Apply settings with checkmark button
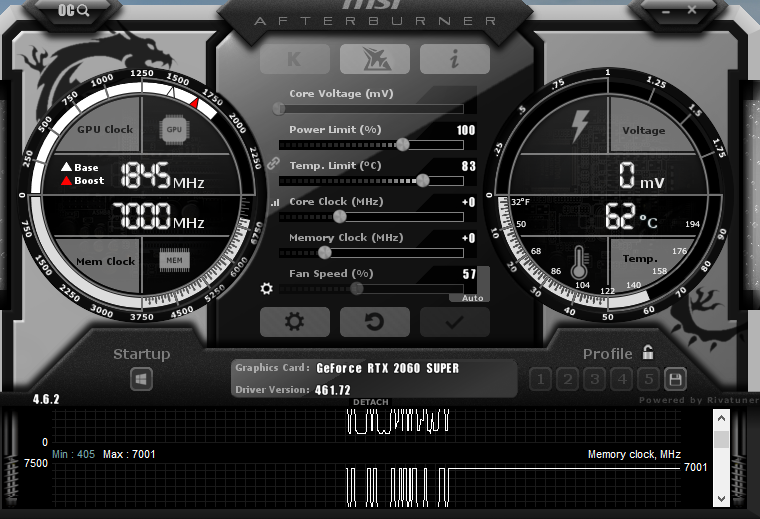 455,322
